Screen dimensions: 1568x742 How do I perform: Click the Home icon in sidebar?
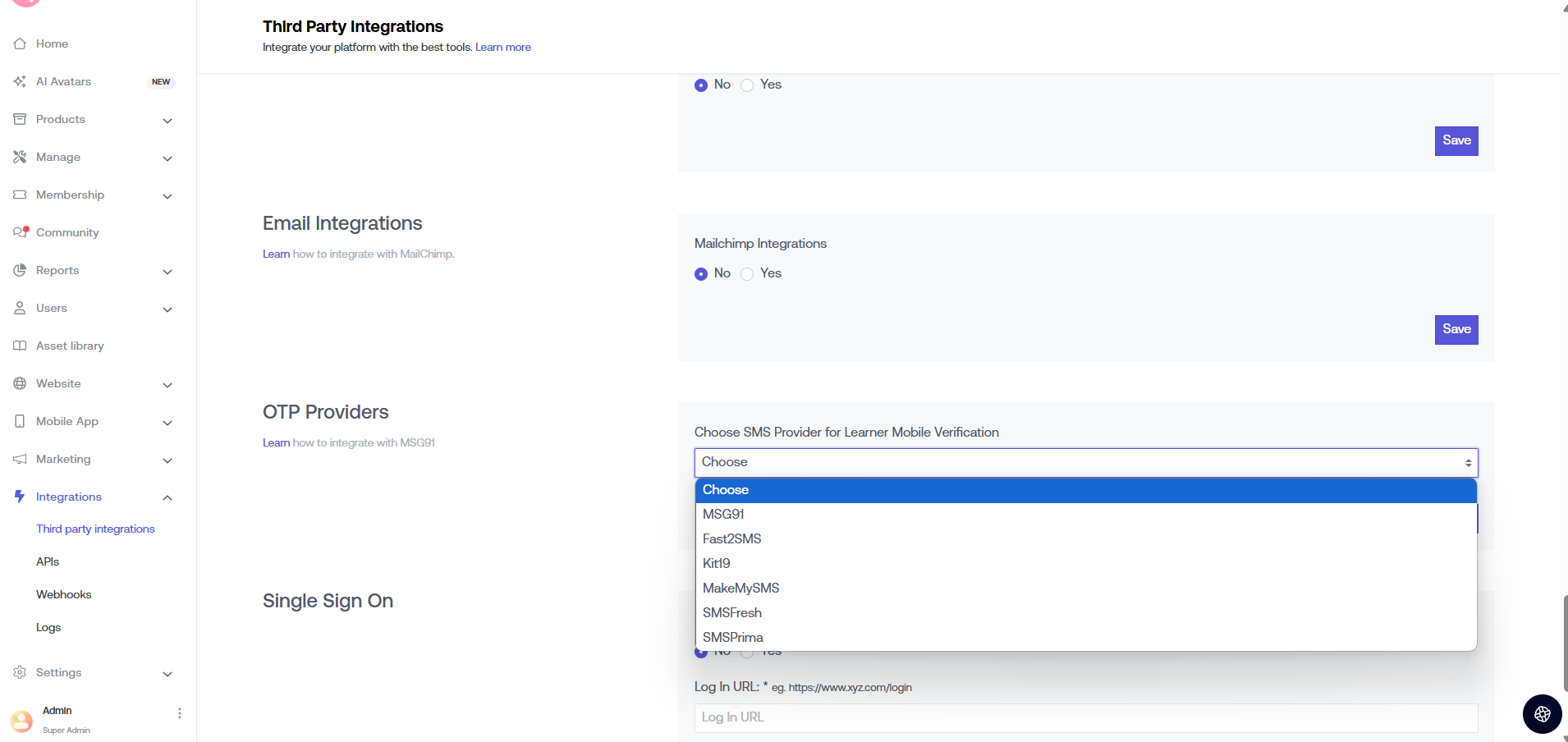(x=20, y=44)
